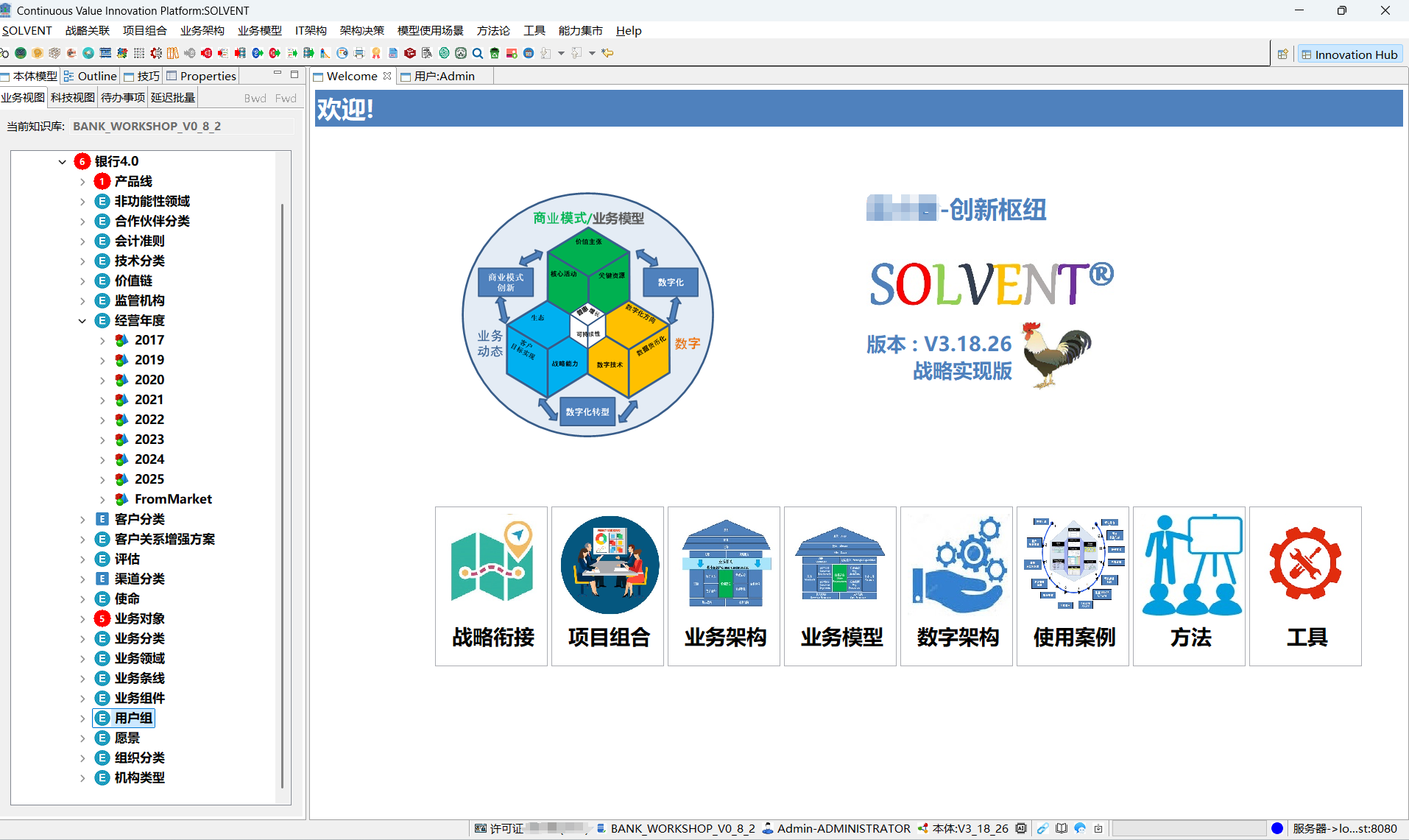
Task: Switch to Innovation Hub perspective
Action: (1349, 54)
